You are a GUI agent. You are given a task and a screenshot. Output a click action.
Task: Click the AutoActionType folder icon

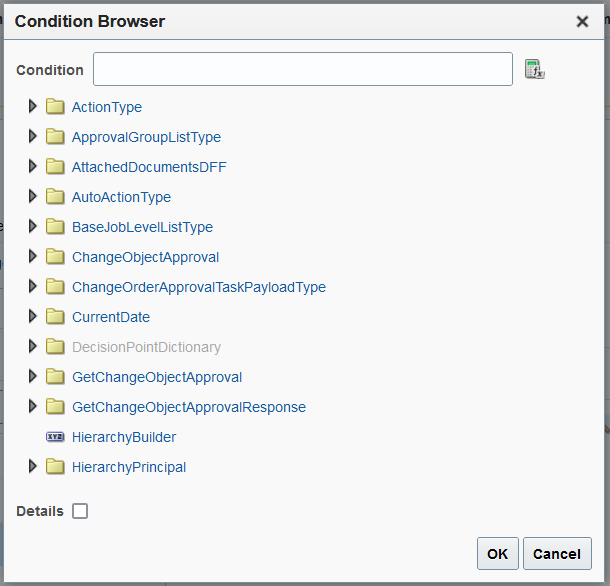(55, 196)
